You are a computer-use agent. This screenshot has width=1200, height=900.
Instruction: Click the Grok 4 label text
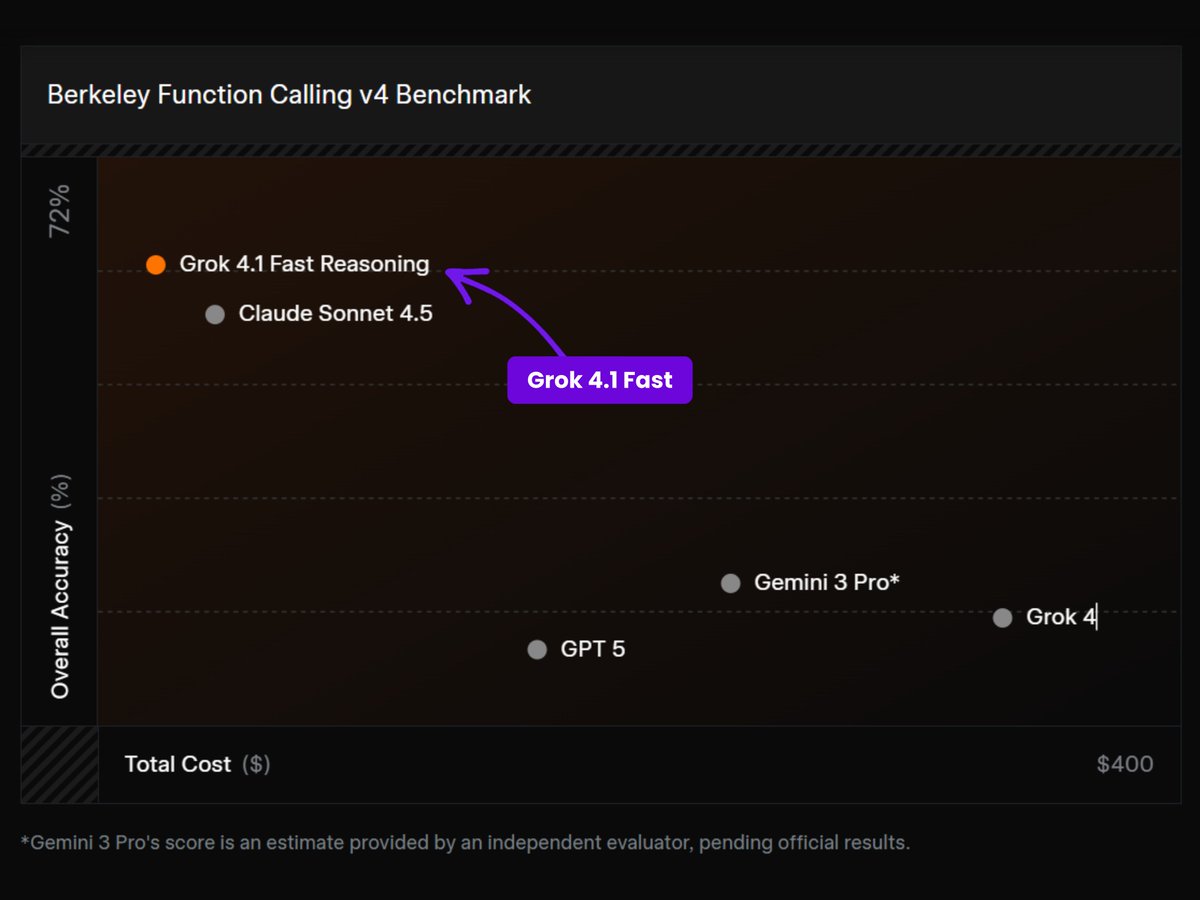1060,617
